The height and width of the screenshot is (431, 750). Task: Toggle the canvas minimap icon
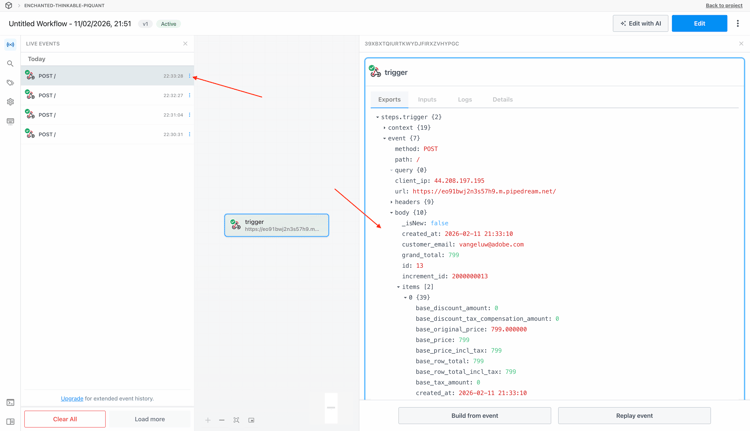[x=251, y=420]
